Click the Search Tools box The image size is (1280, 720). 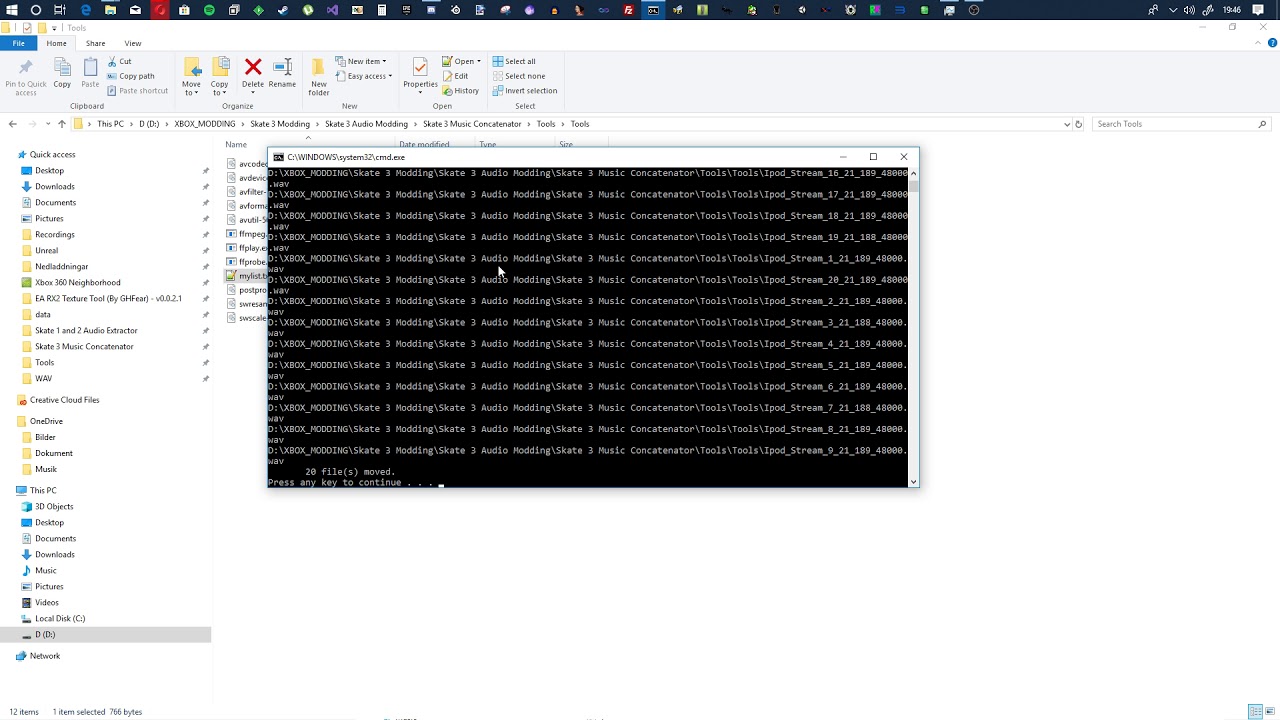1181,124
